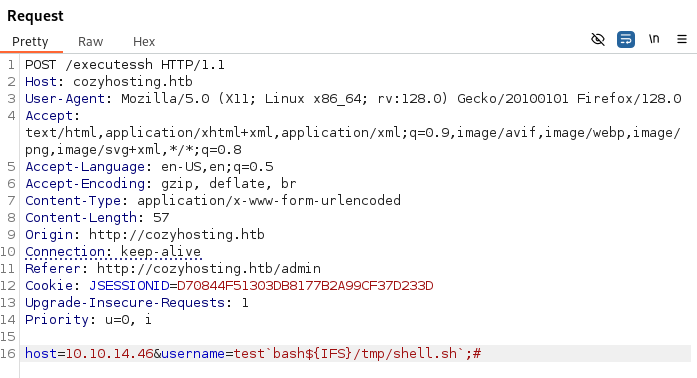This screenshot has width=697, height=378.
Task: Click the User-Agent header line
Action: tap(353, 99)
